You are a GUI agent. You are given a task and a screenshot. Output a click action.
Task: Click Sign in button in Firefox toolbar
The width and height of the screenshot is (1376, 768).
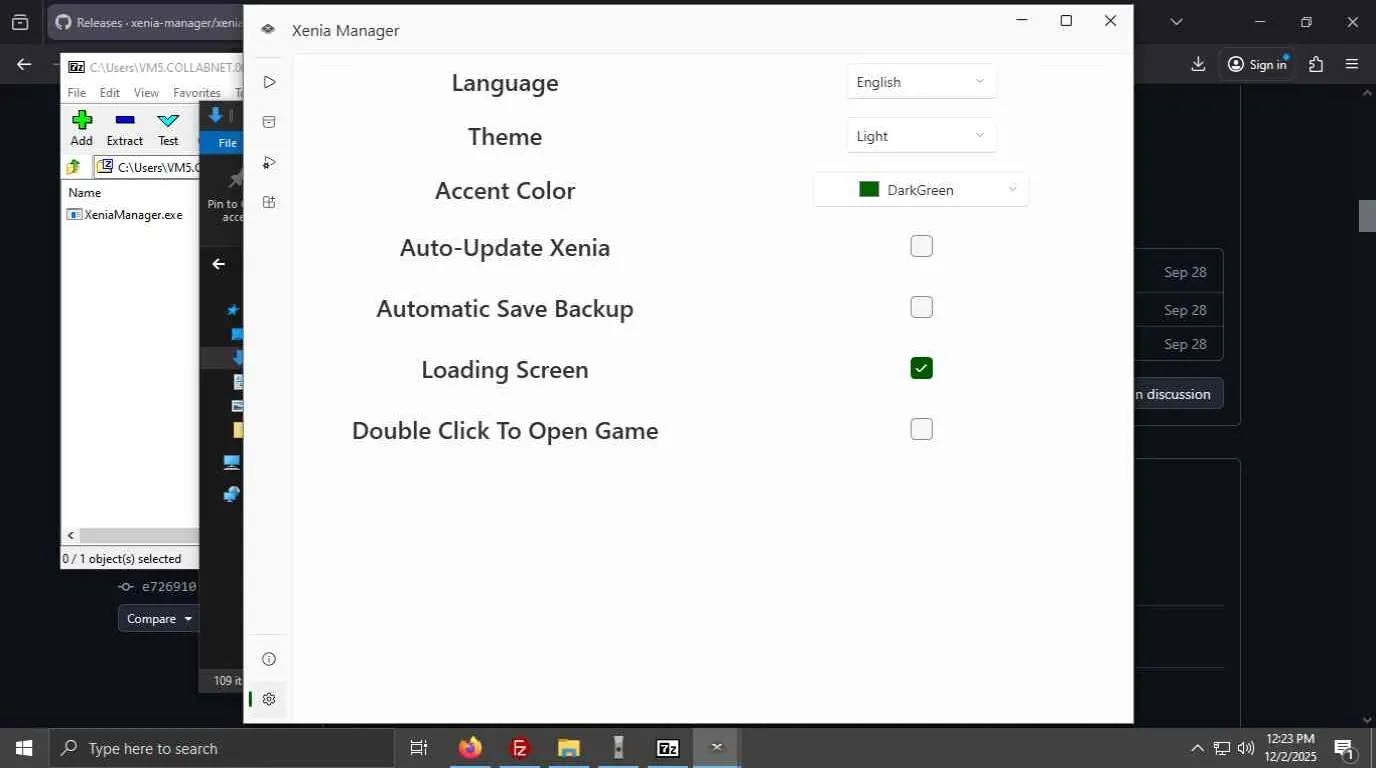(1257, 64)
